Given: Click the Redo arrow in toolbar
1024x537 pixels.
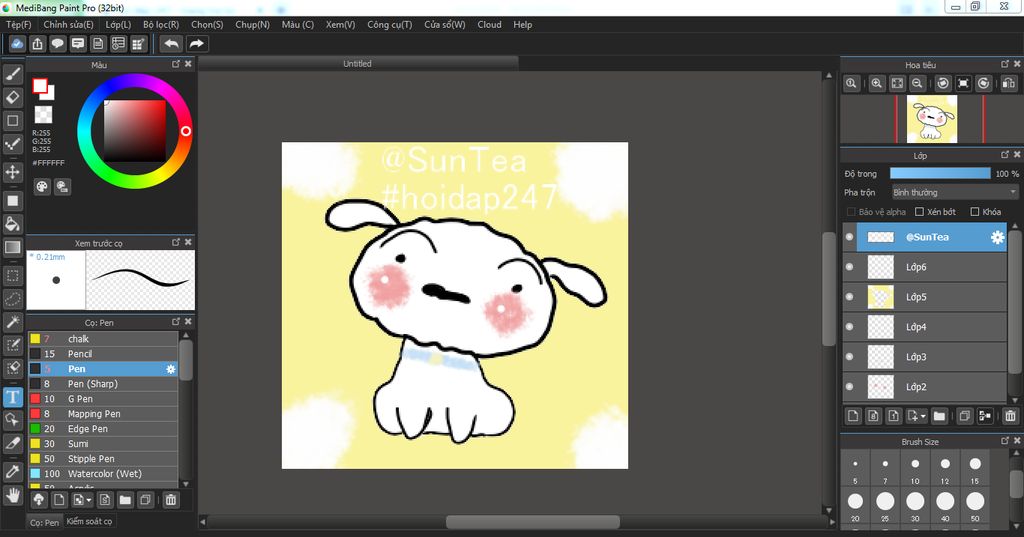Looking at the screenshot, I should pyautogui.click(x=196, y=44).
